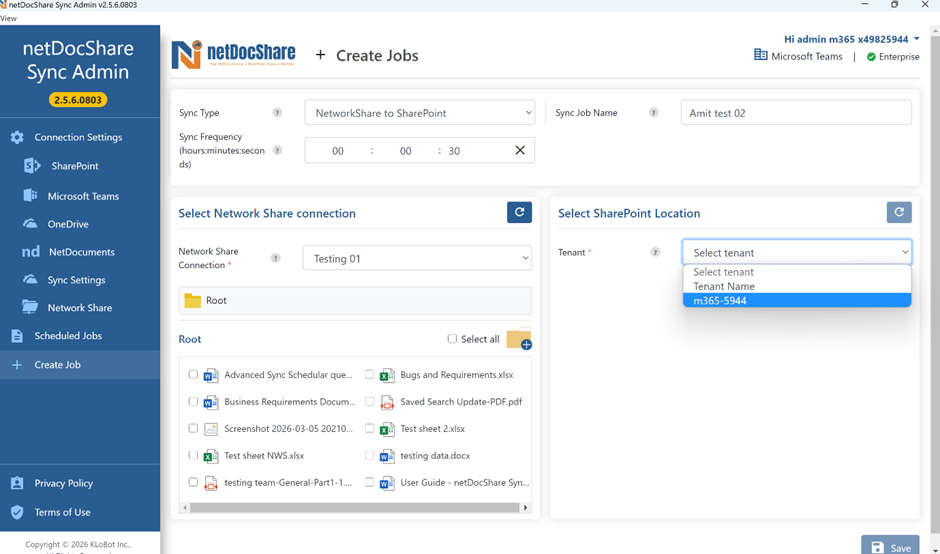Image resolution: width=940 pixels, height=554 pixels.
Task: Collapse the Select tenant dropdown
Action: [x=797, y=252]
